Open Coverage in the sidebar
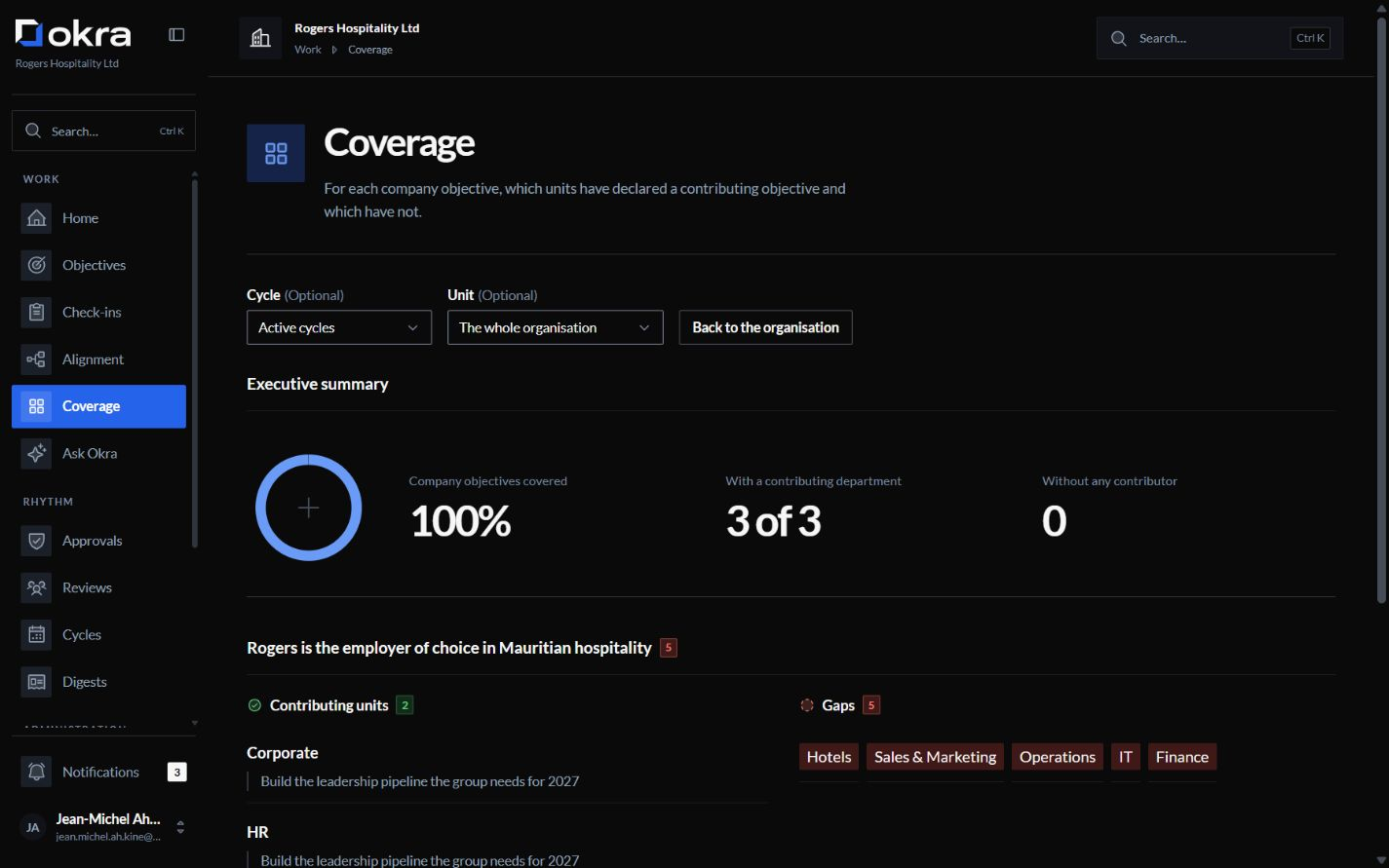The width and height of the screenshot is (1389, 868). point(98,406)
